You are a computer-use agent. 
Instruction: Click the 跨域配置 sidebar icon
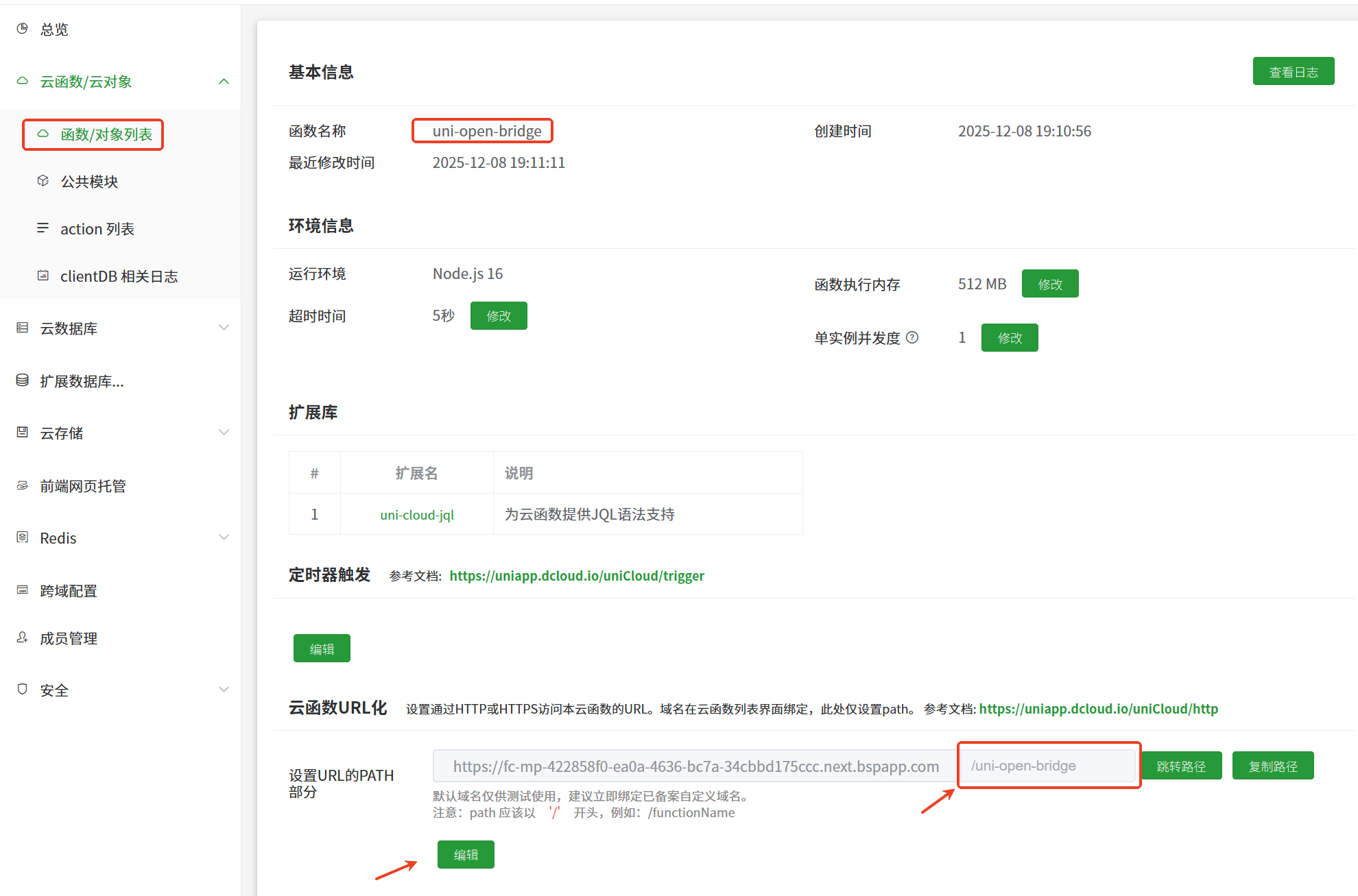[x=22, y=590]
